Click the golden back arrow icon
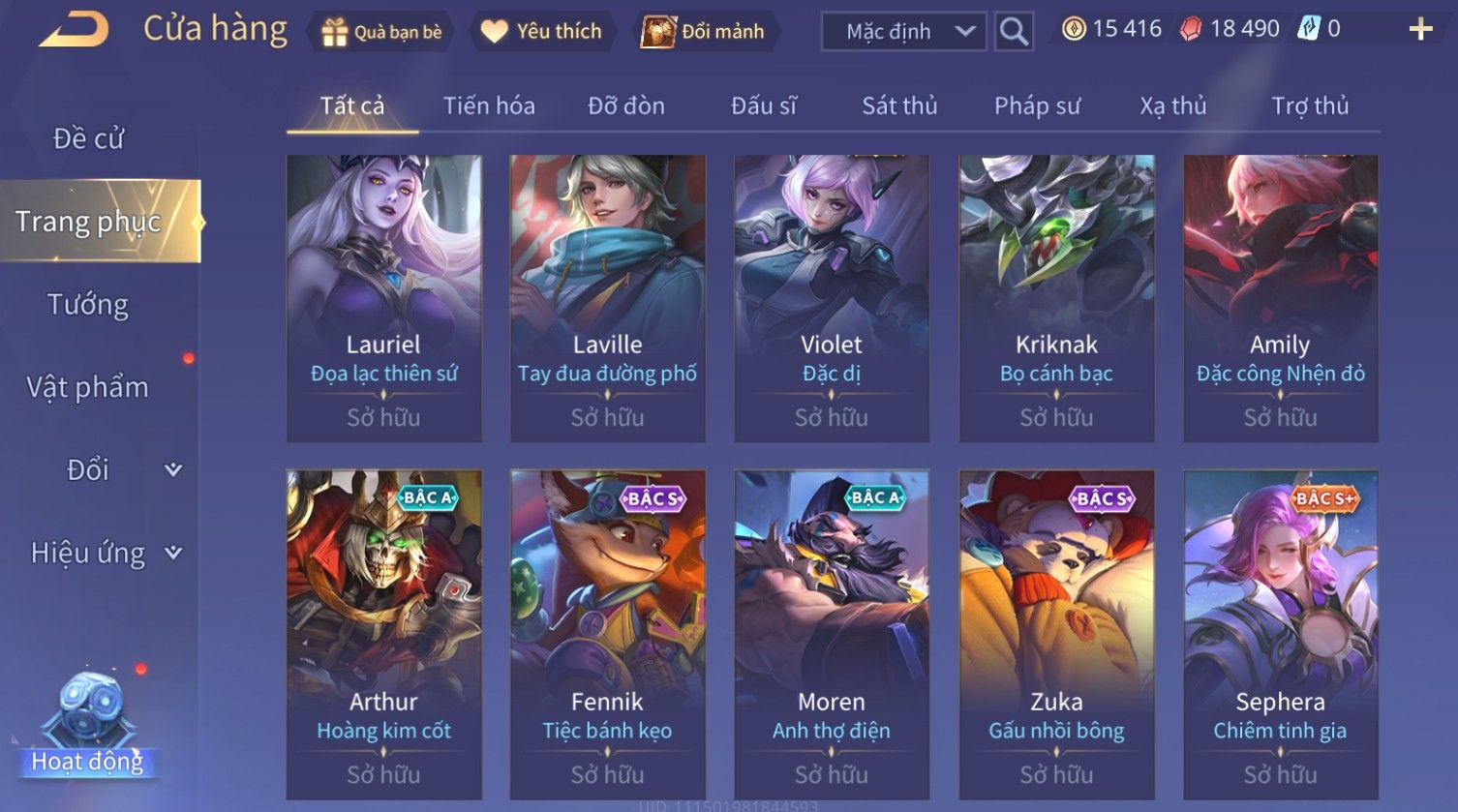Screen dimensions: 1458x812 pyautogui.click(x=74, y=31)
